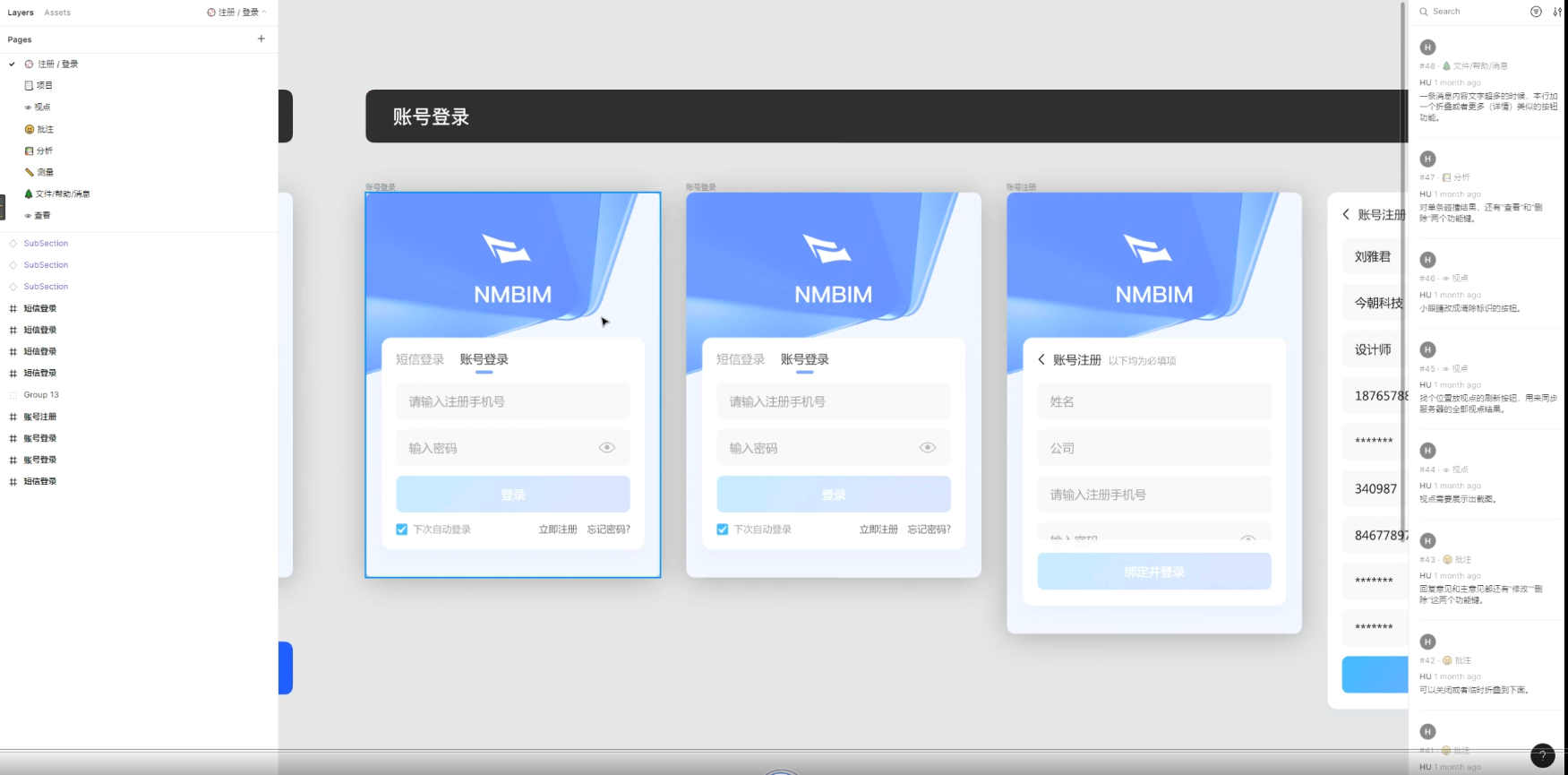
Task: Click the H avatar on comment #47
Action: [1428, 159]
